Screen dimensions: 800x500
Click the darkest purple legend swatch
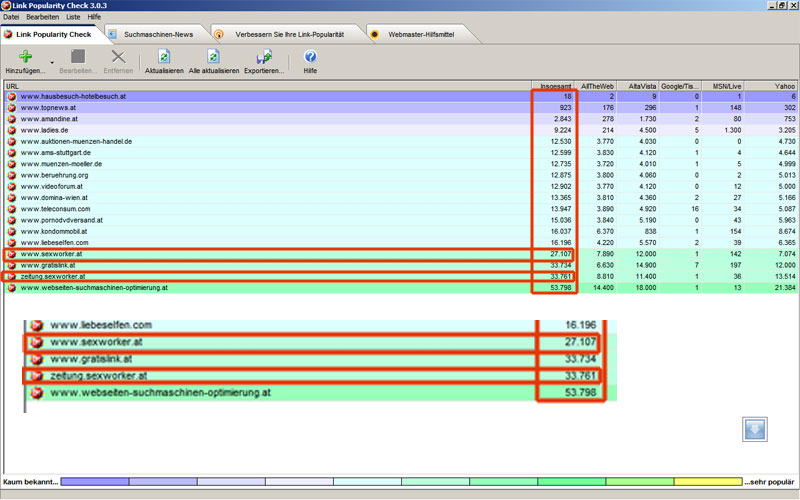(x=95, y=482)
